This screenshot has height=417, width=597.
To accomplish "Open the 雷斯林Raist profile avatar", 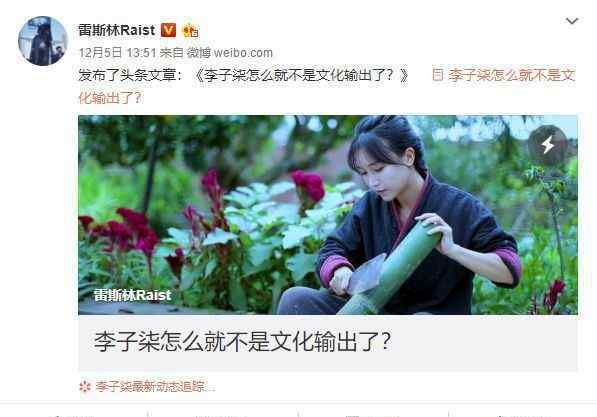I will tap(43, 41).
